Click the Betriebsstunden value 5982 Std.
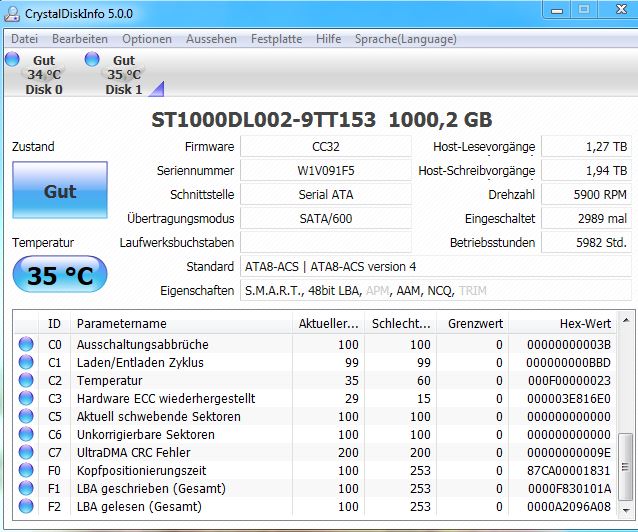 pos(586,243)
